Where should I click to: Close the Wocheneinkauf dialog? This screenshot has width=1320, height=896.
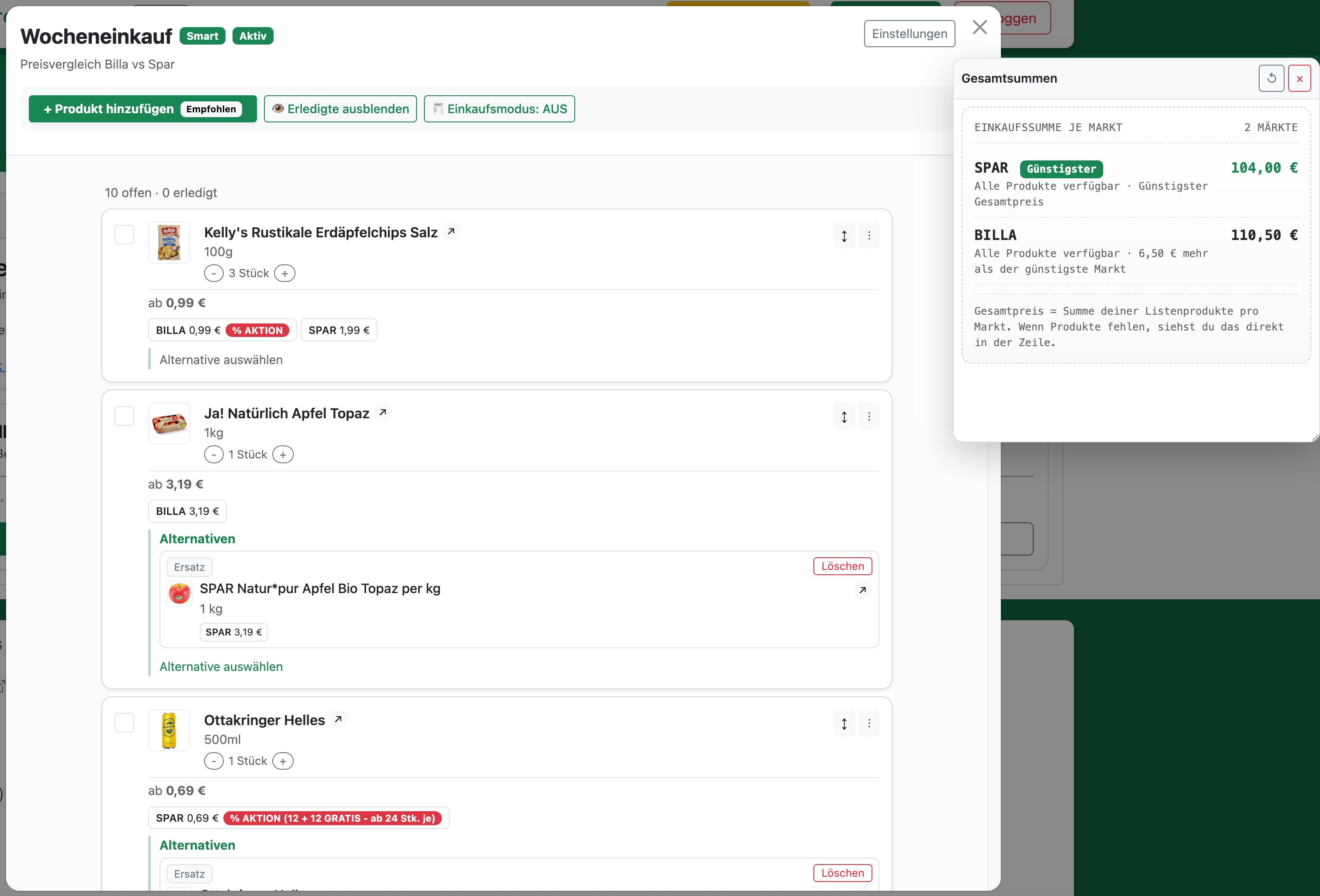980,27
